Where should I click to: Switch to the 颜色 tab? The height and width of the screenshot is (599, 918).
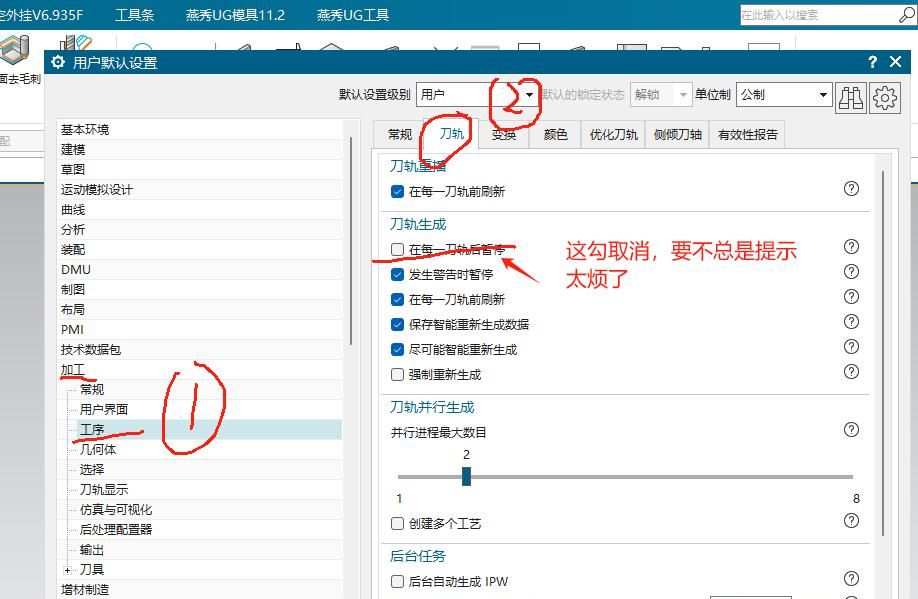coord(554,134)
